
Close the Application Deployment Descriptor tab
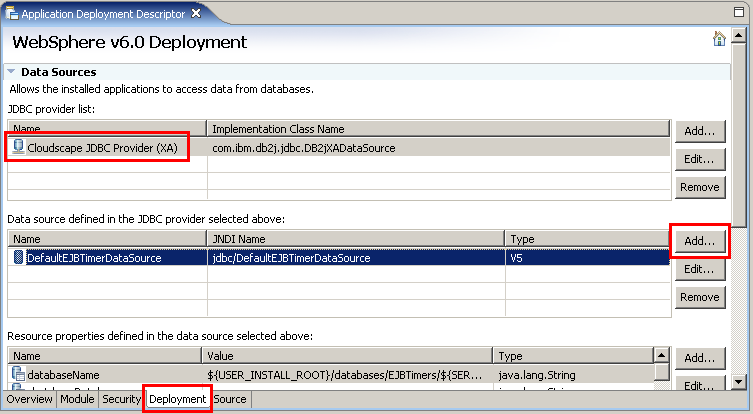pos(196,13)
